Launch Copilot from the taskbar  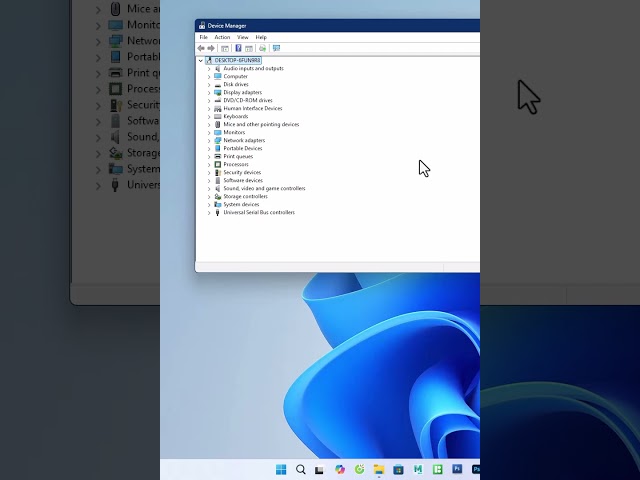(340, 469)
